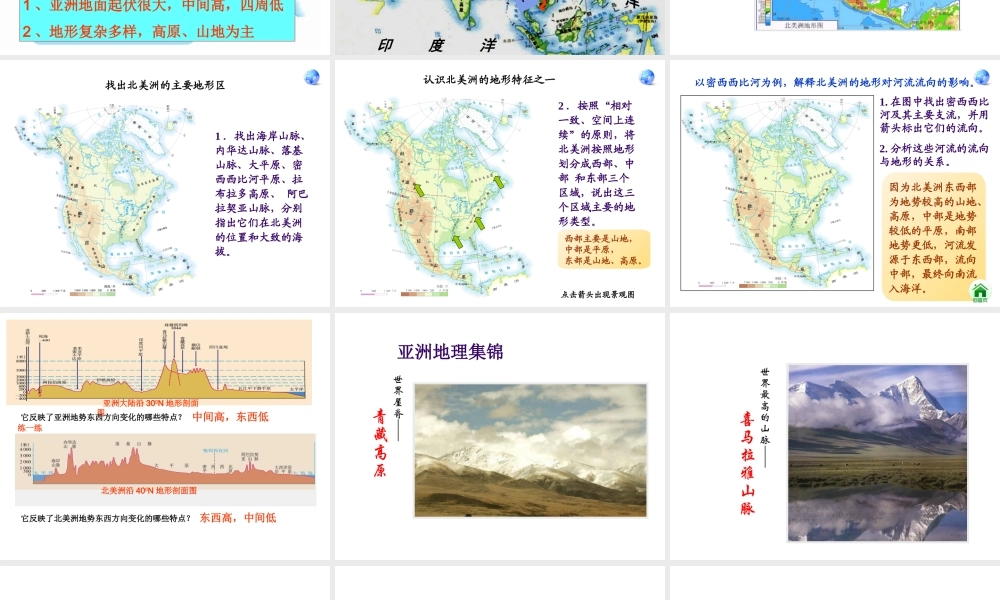Click the yellow box 西部主要是山地
Viewport: 1000px width, 600px height.
click(x=603, y=249)
